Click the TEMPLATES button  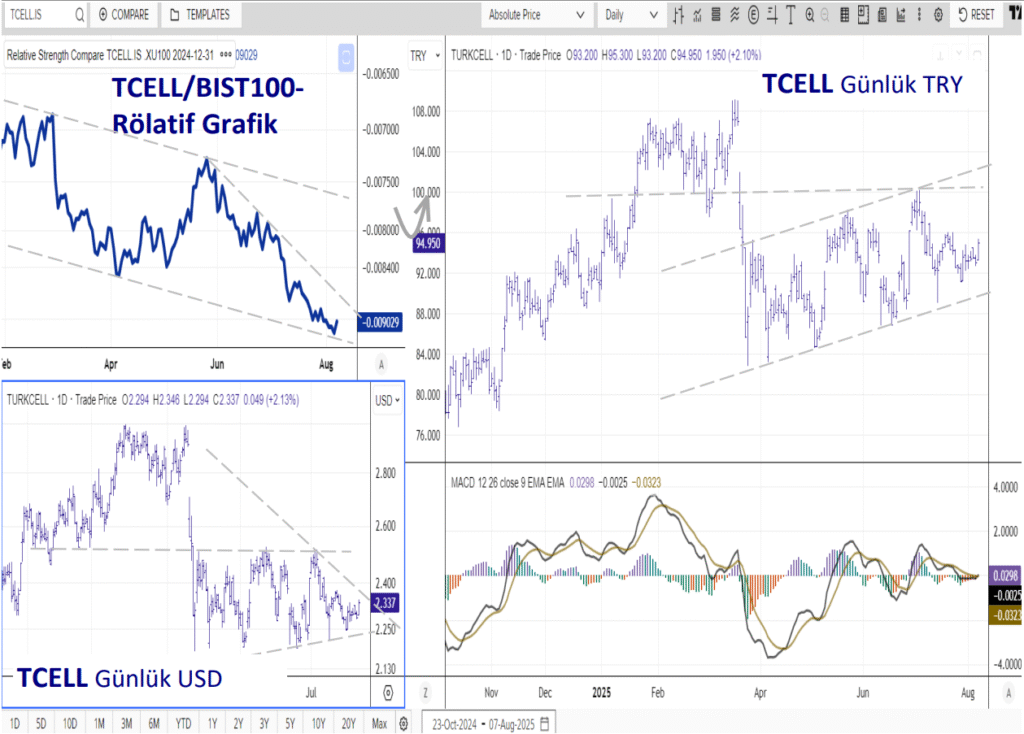[198, 15]
